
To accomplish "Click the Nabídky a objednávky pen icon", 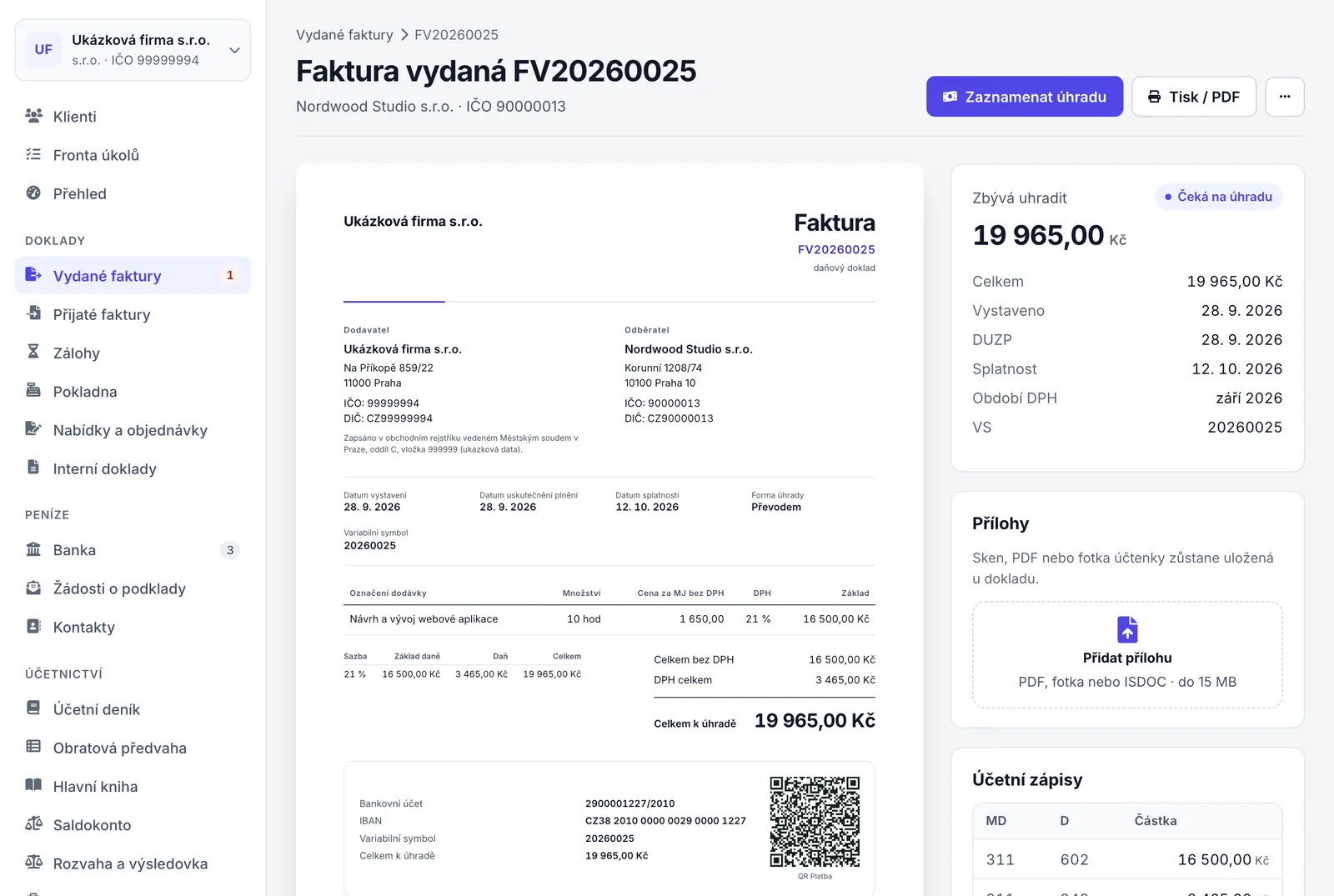I will [x=33, y=428].
